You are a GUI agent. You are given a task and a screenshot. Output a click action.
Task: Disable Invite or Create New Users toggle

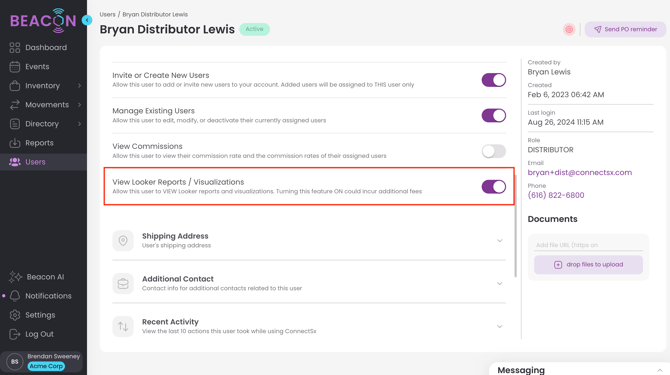pos(494,80)
